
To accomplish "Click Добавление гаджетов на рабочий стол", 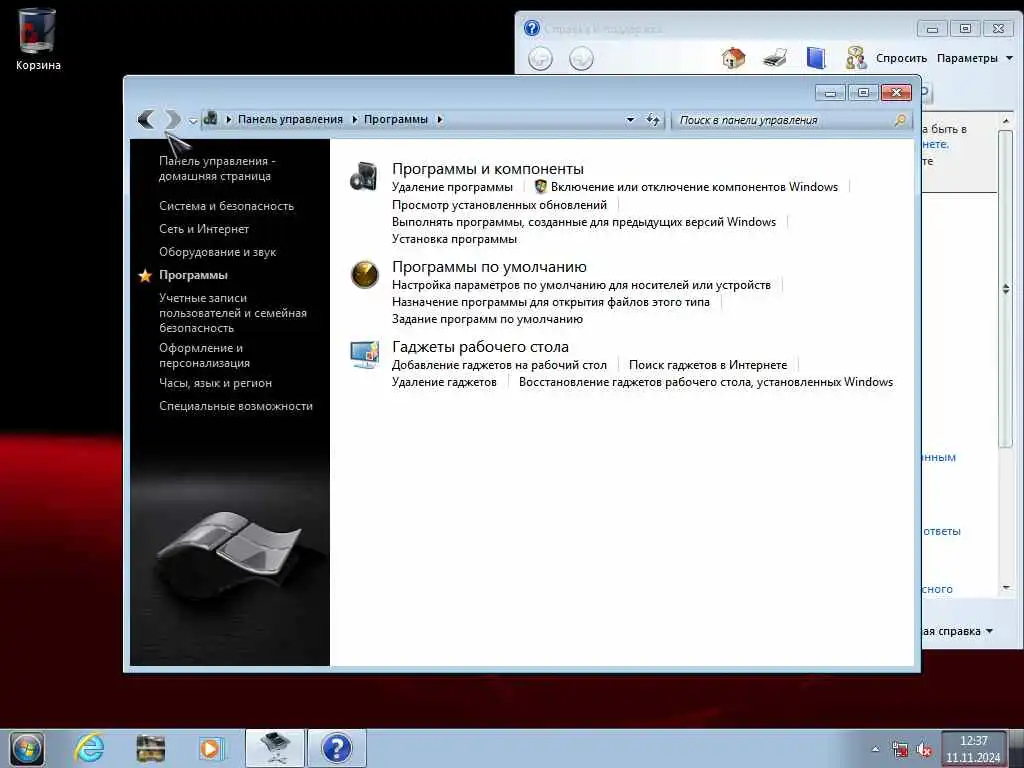I will click(x=499, y=365).
